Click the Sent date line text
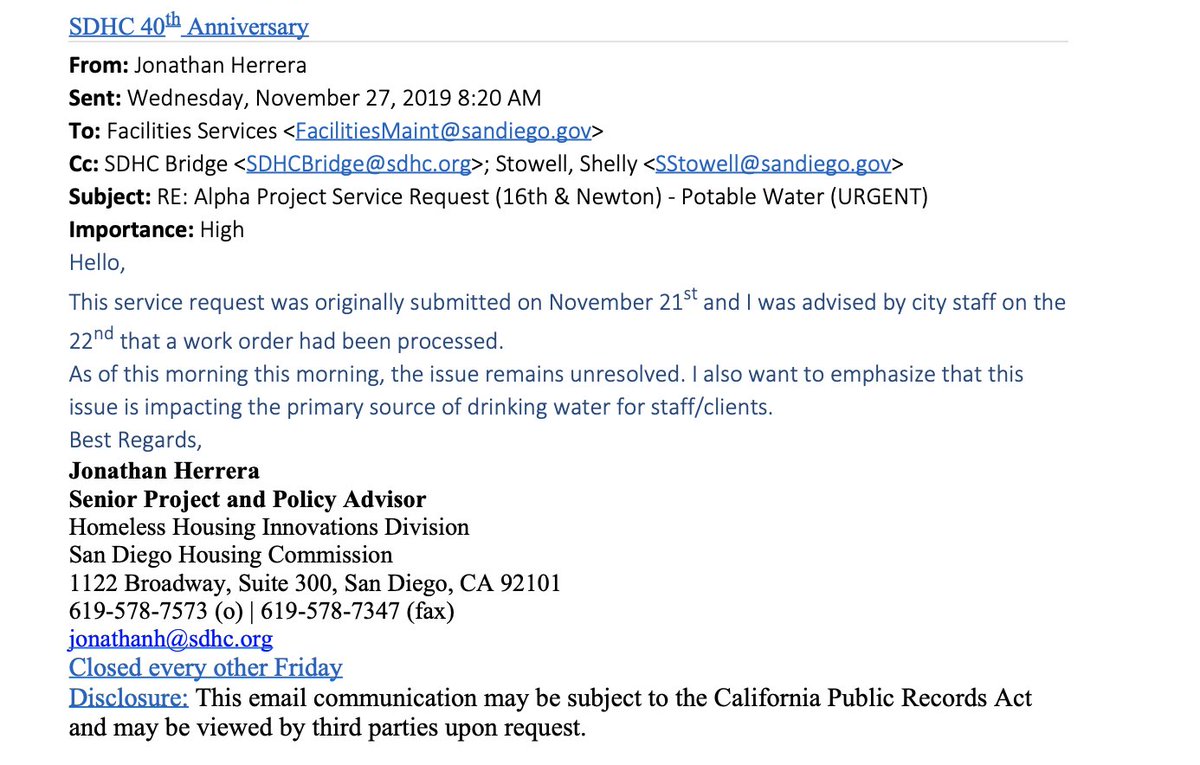This screenshot has width=1200, height=765. [x=305, y=98]
